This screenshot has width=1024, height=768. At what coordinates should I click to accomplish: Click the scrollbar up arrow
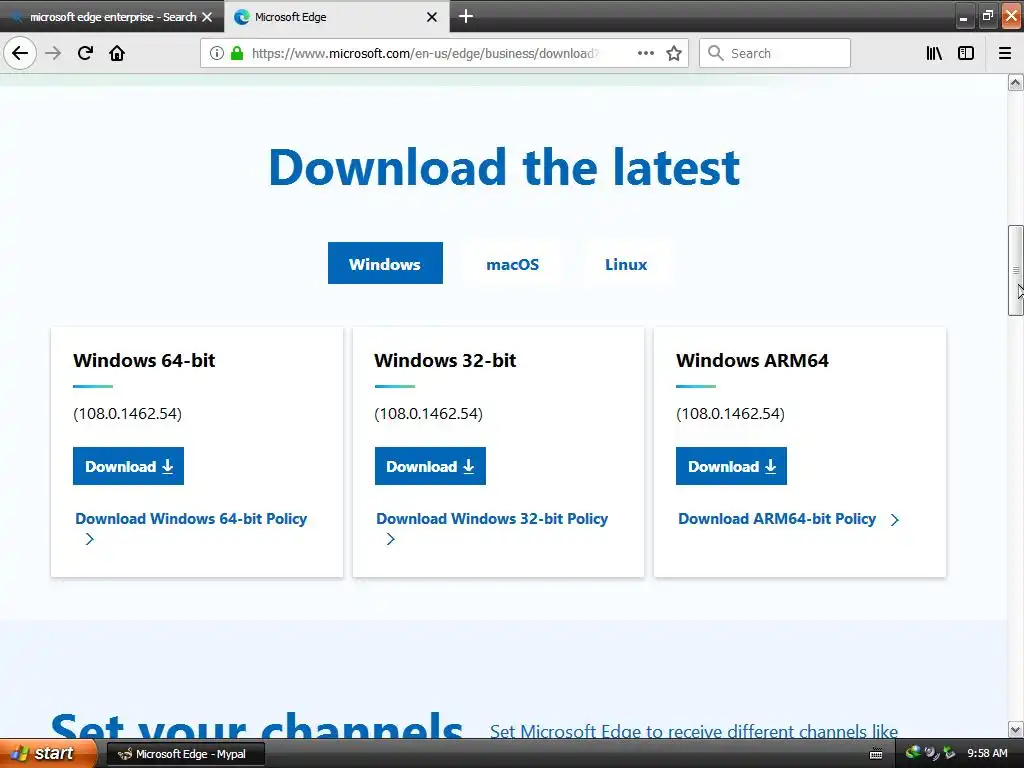click(1016, 82)
